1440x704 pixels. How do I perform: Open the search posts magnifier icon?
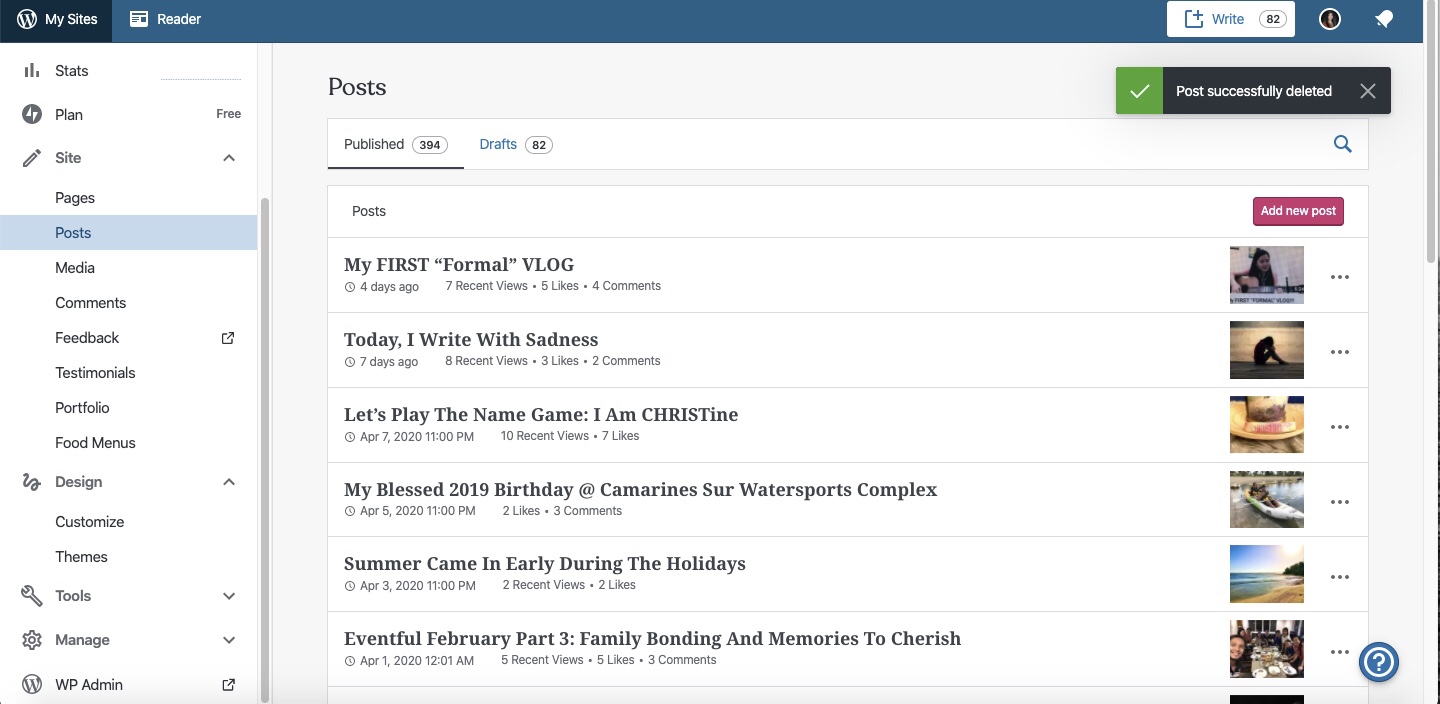[1342, 144]
